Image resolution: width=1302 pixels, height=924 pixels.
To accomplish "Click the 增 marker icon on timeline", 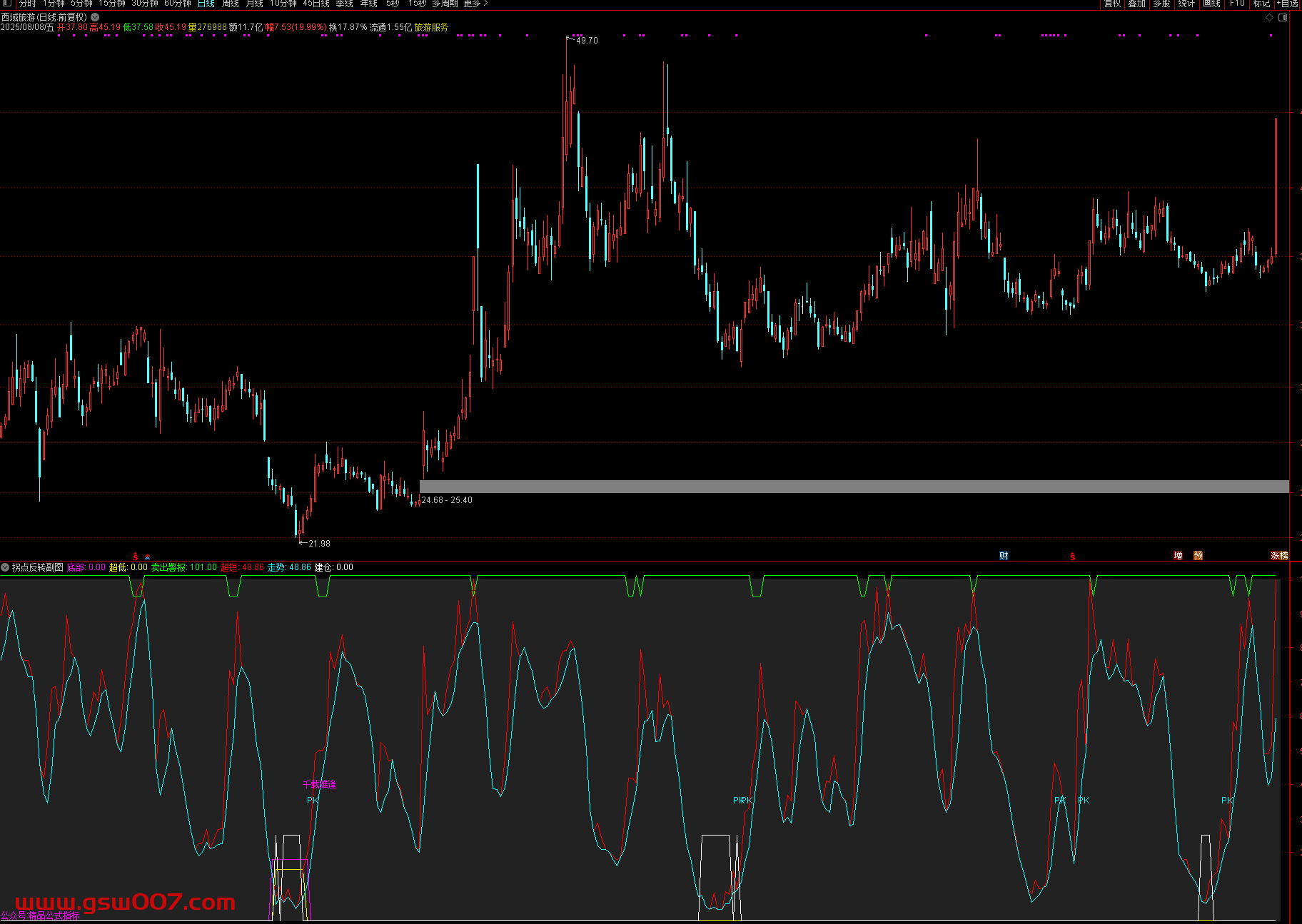I will click(1178, 556).
